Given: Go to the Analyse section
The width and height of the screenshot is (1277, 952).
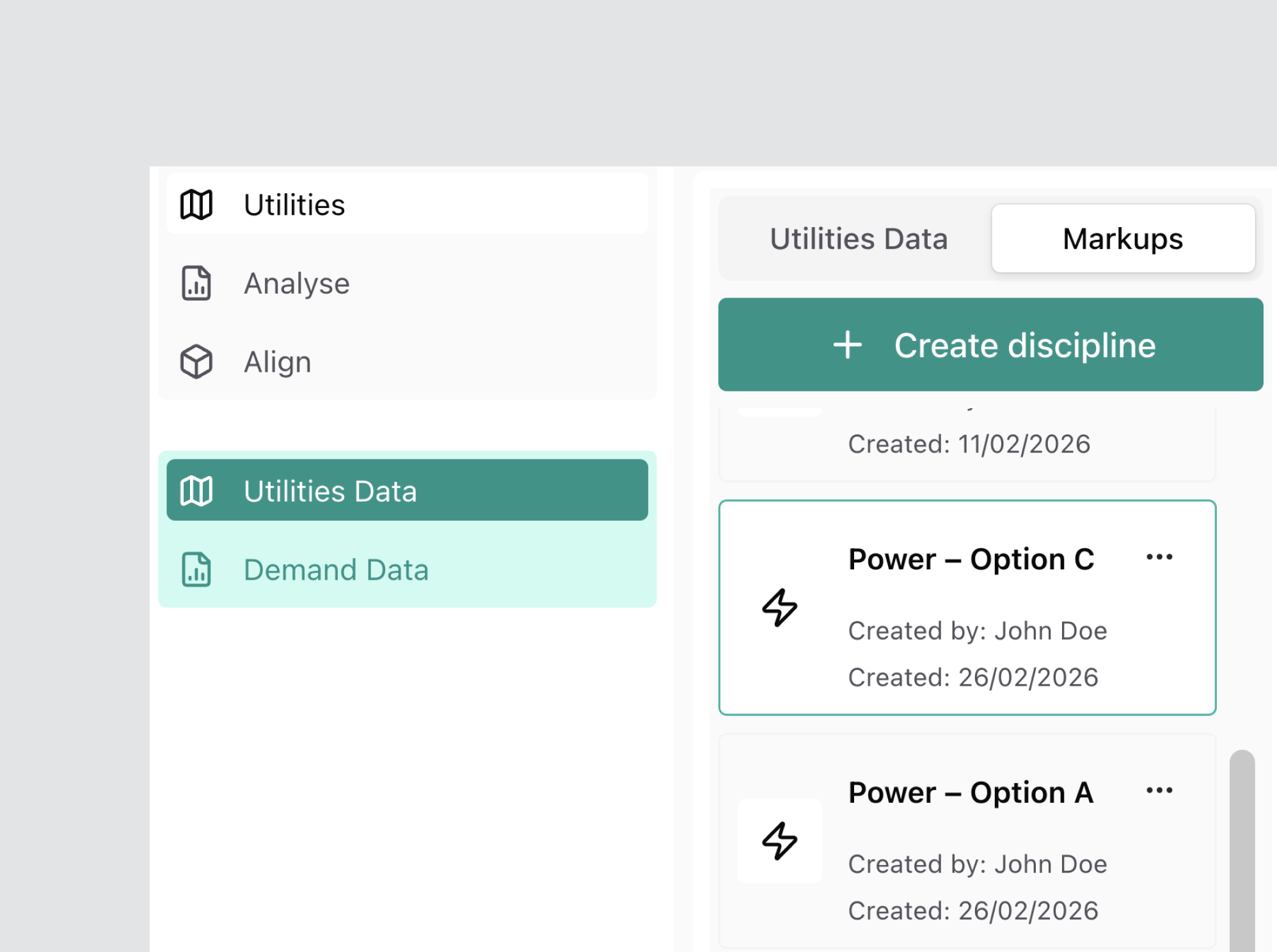Looking at the screenshot, I should 297,283.
